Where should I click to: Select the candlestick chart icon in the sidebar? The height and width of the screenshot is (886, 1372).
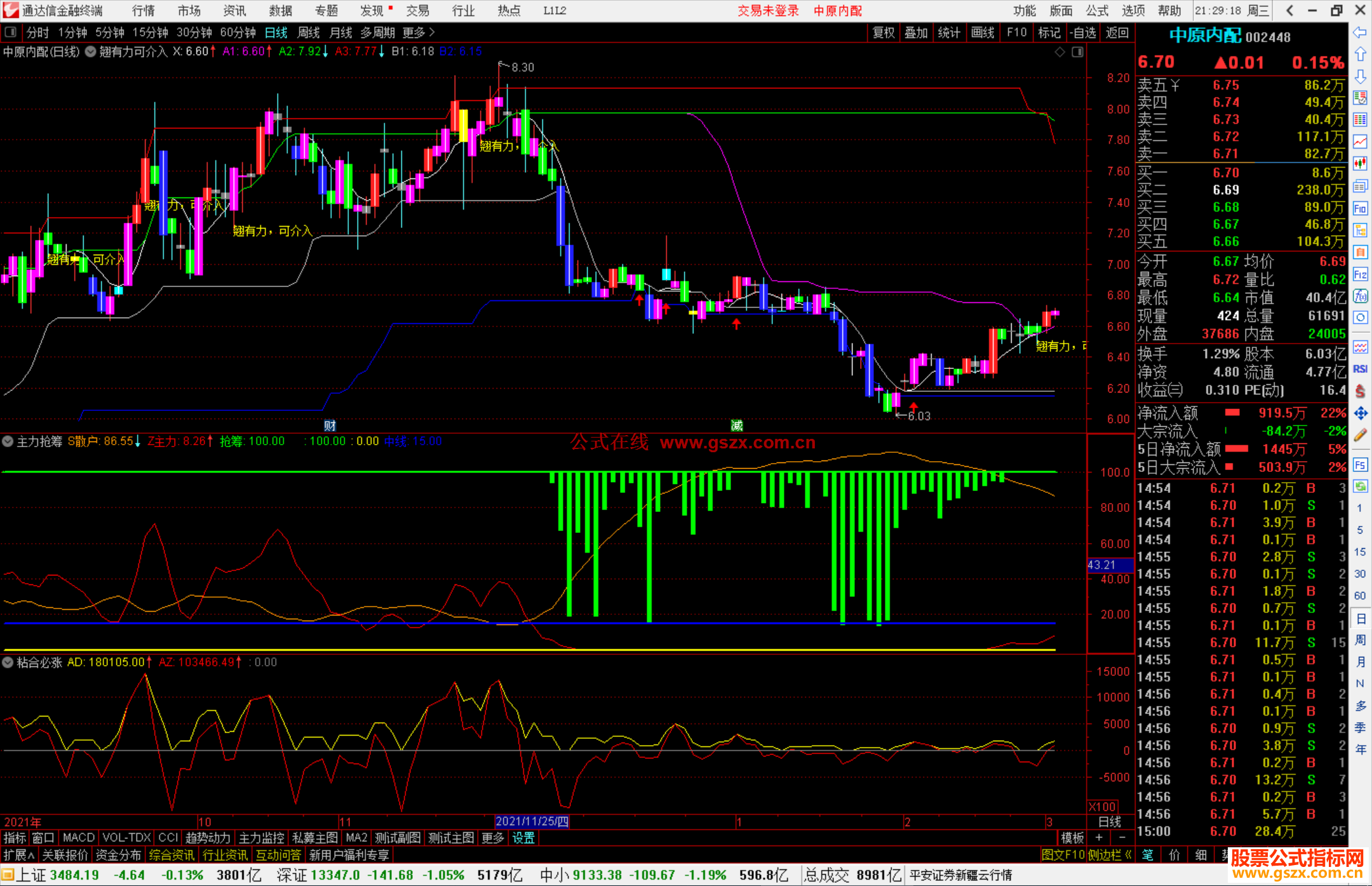1360,164
